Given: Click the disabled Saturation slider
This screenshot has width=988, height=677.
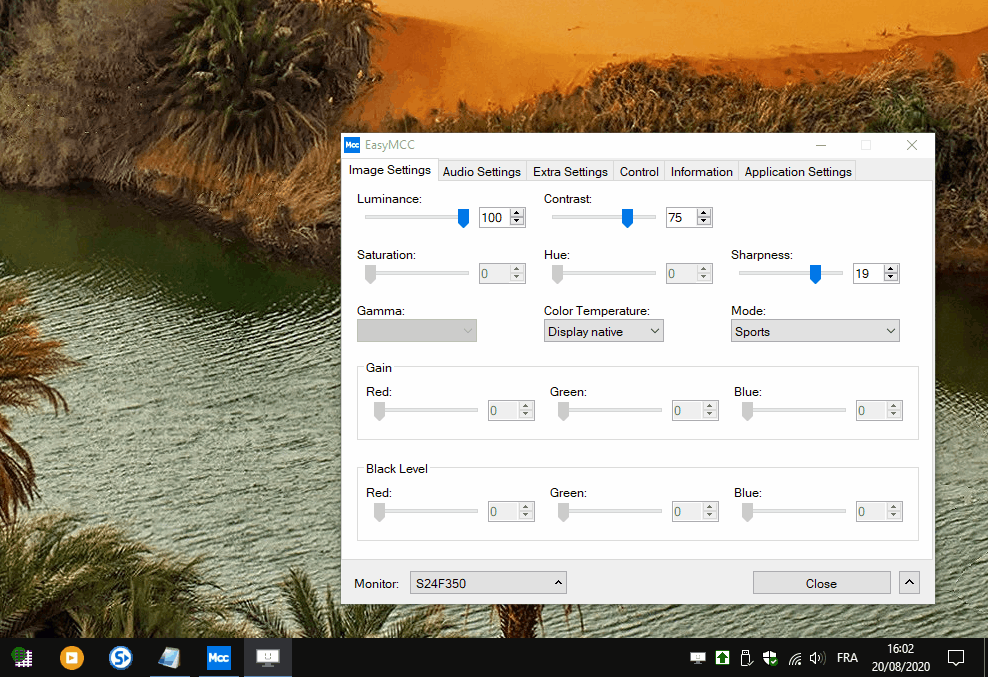Looking at the screenshot, I should (416, 274).
